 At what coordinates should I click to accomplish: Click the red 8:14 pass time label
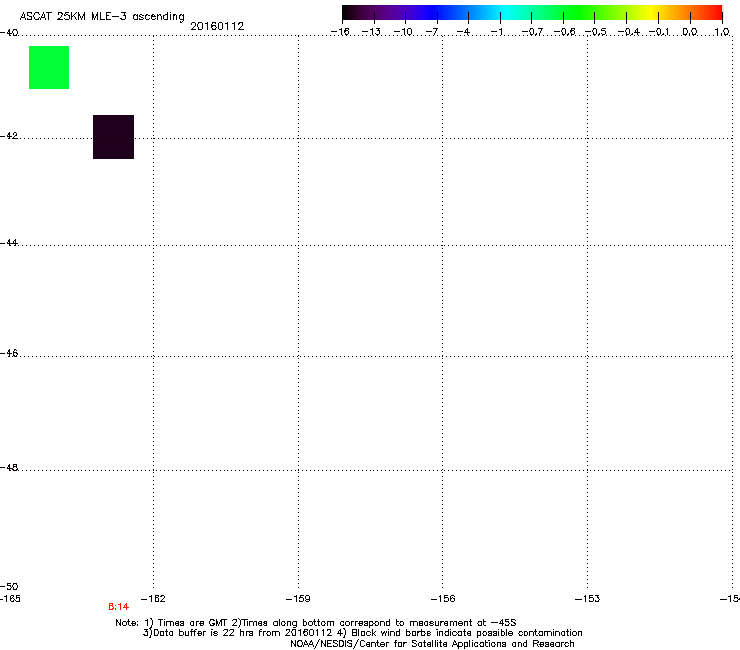pyautogui.click(x=118, y=607)
